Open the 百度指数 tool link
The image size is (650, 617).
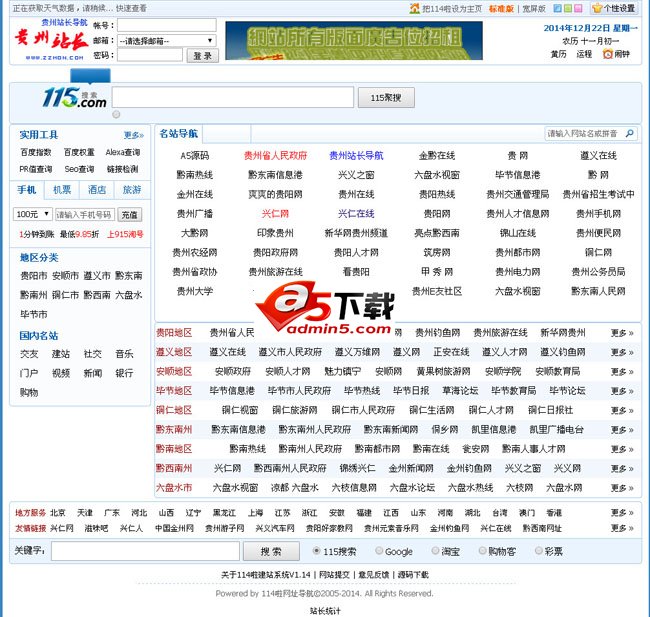pos(36,152)
